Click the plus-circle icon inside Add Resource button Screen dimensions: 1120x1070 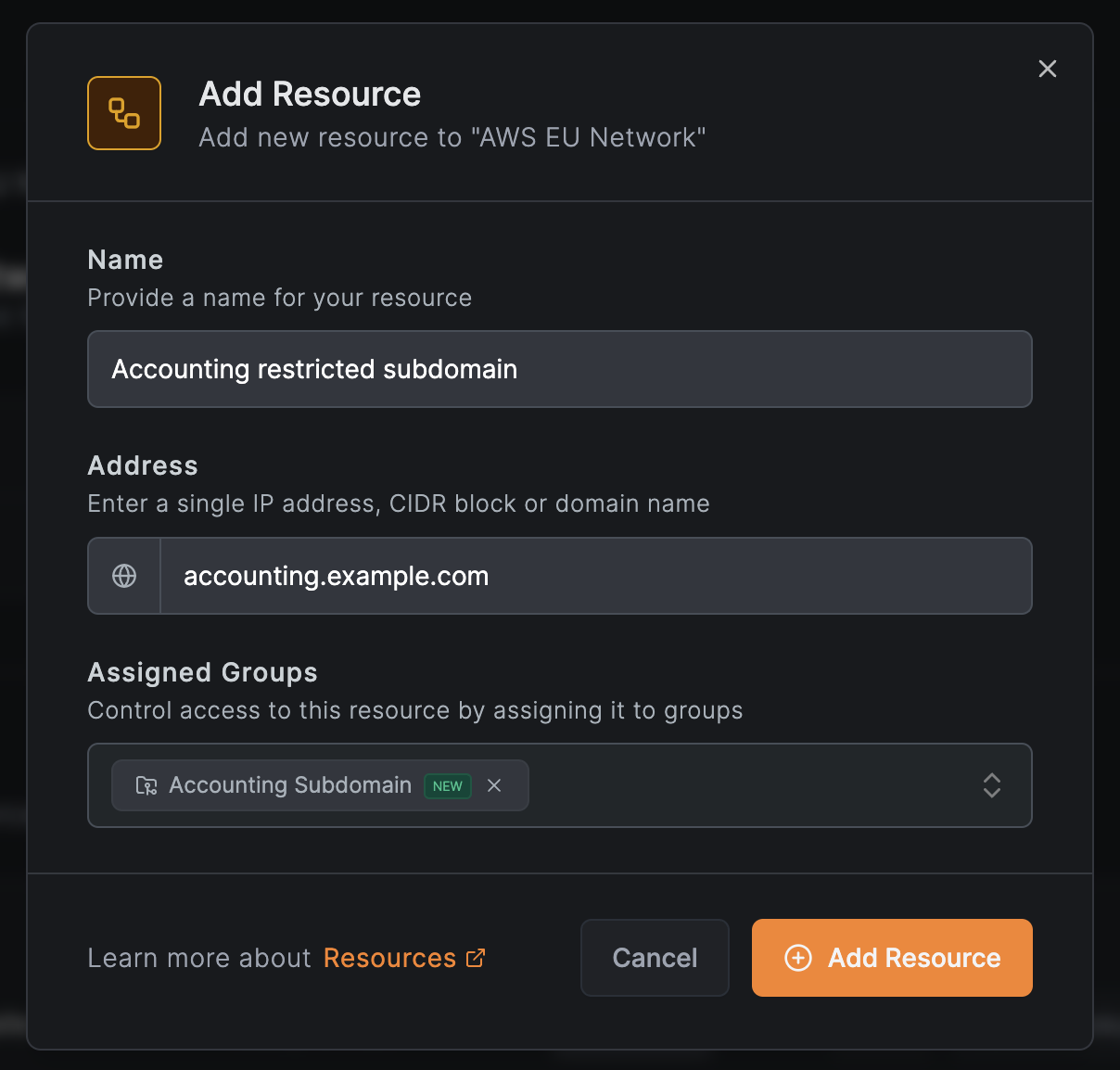click(x=797, y=958)
